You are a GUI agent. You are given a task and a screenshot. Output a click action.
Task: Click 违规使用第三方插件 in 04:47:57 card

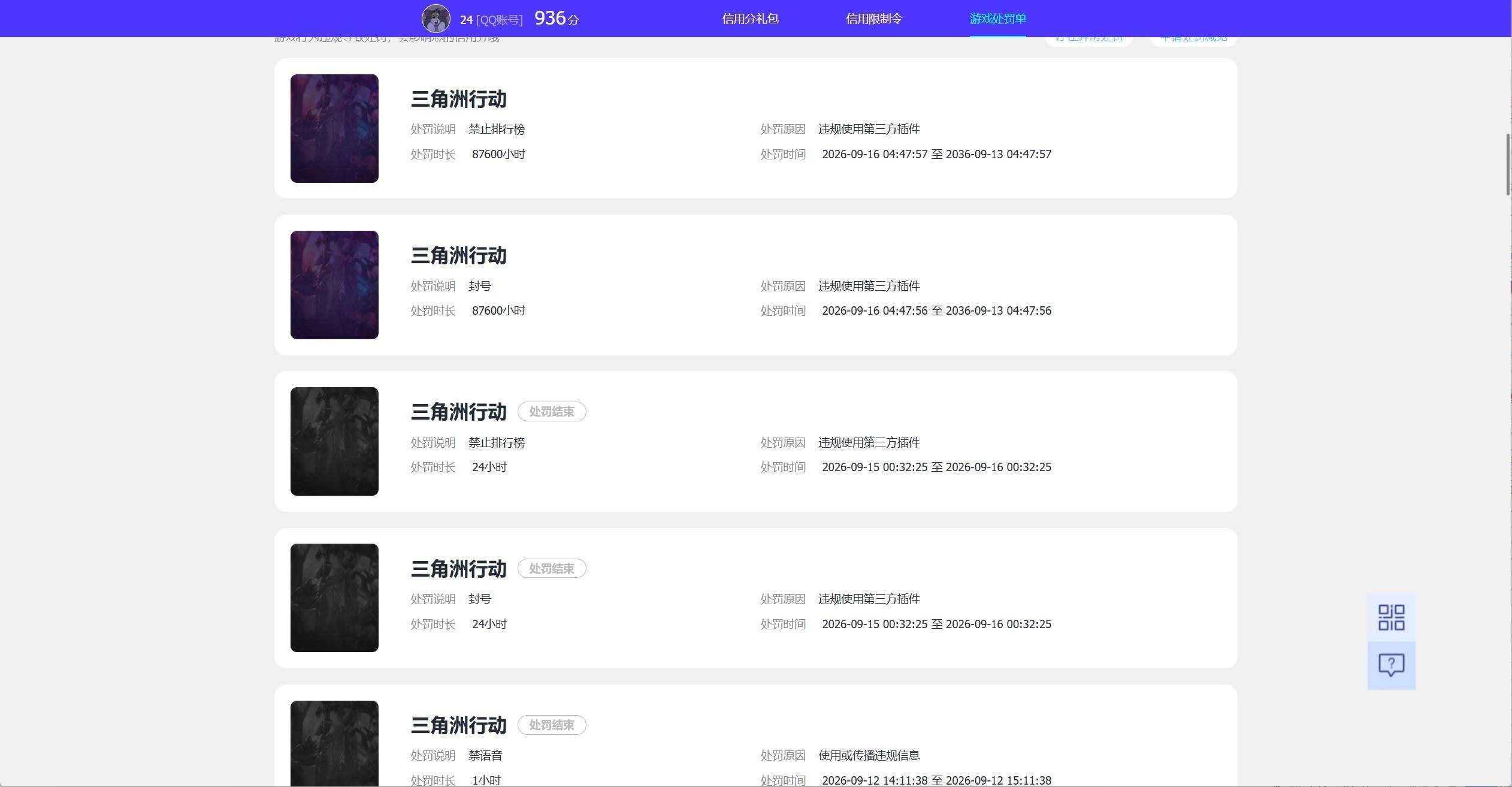[869, 129]
